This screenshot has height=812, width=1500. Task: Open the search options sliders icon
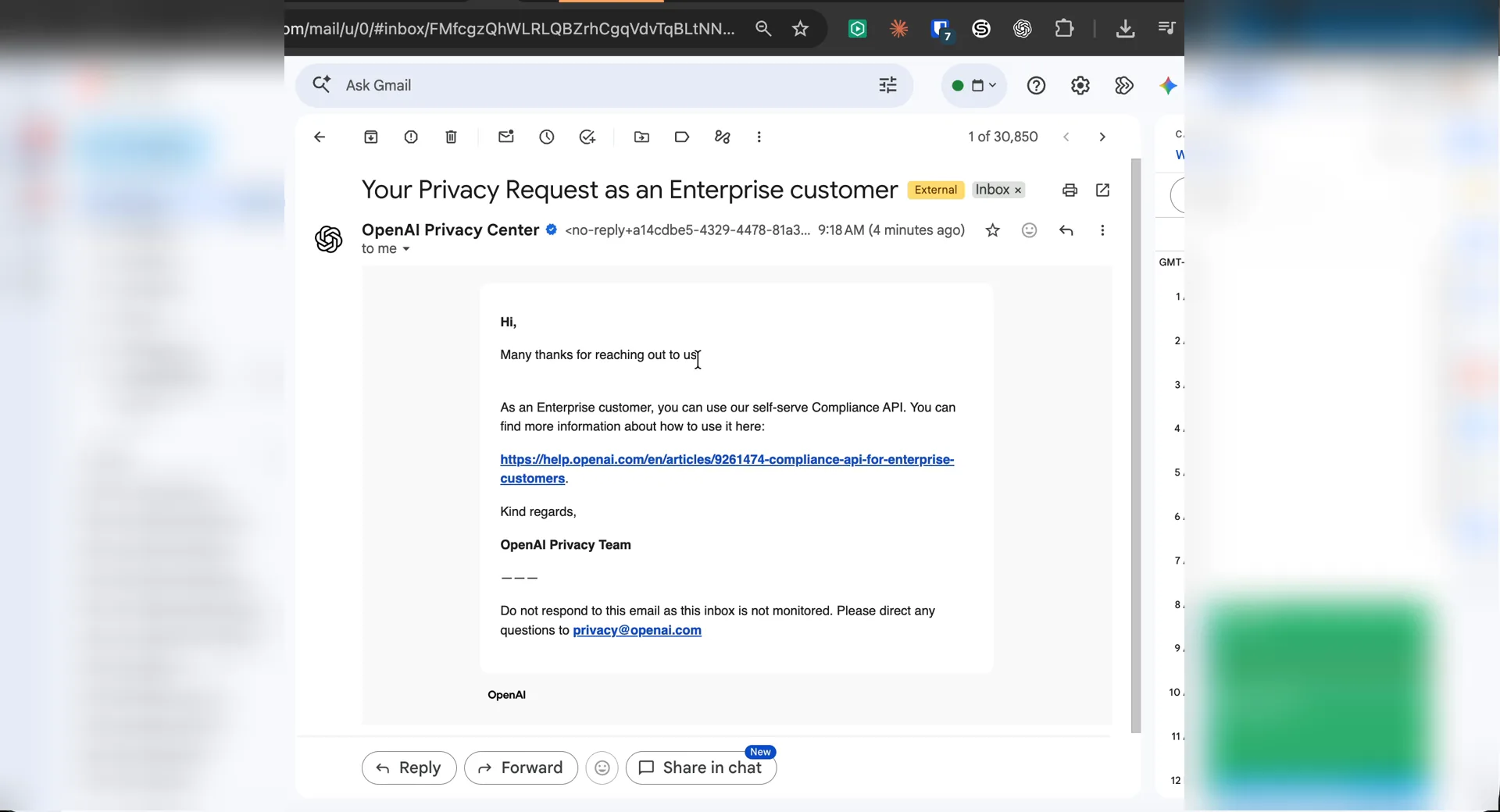click(x=888, y=86)
